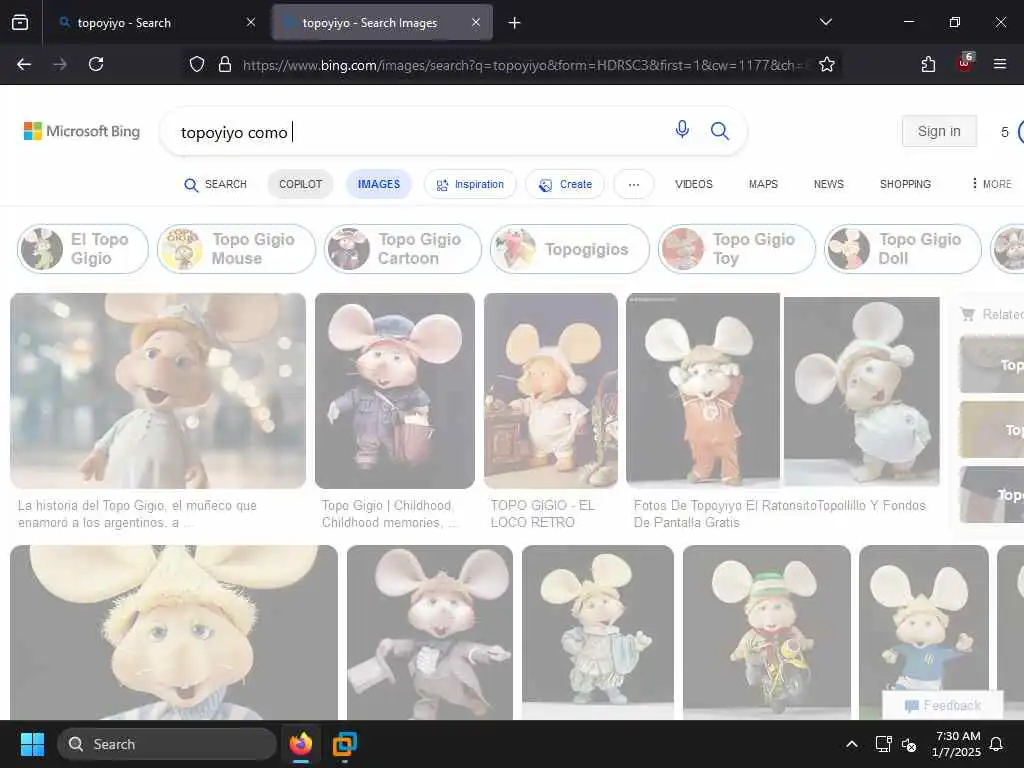The image size is (1024, 768).
Task: Click the Sign in button
Action: tap(939, 131)
